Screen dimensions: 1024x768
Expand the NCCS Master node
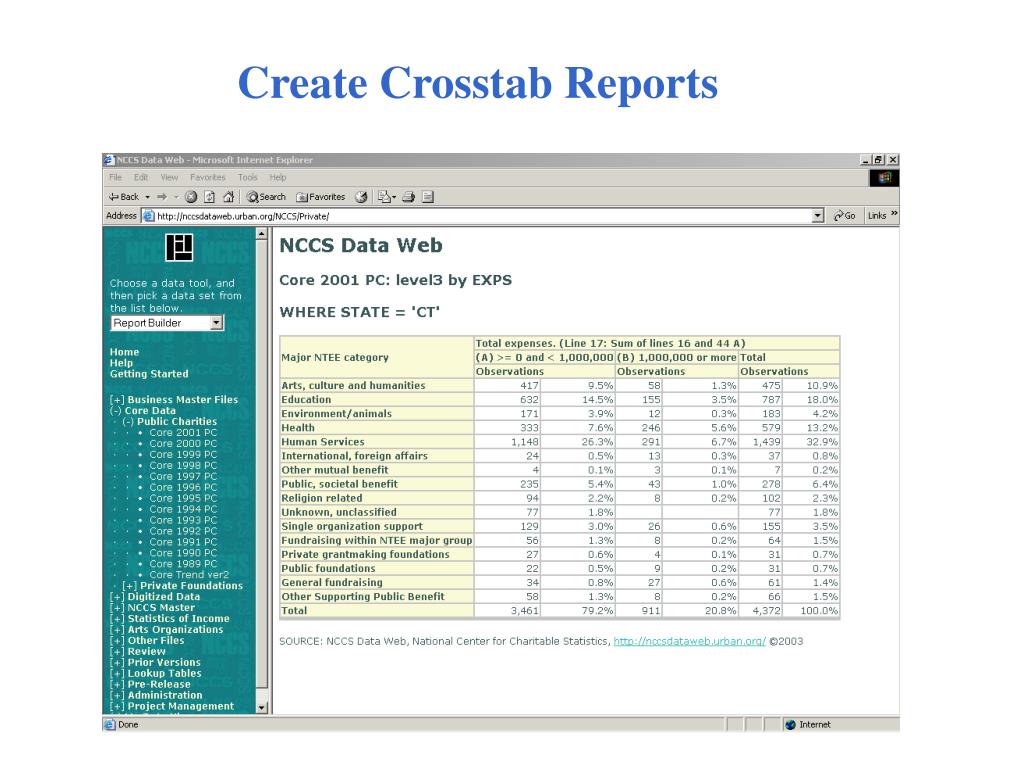(116, 607)
